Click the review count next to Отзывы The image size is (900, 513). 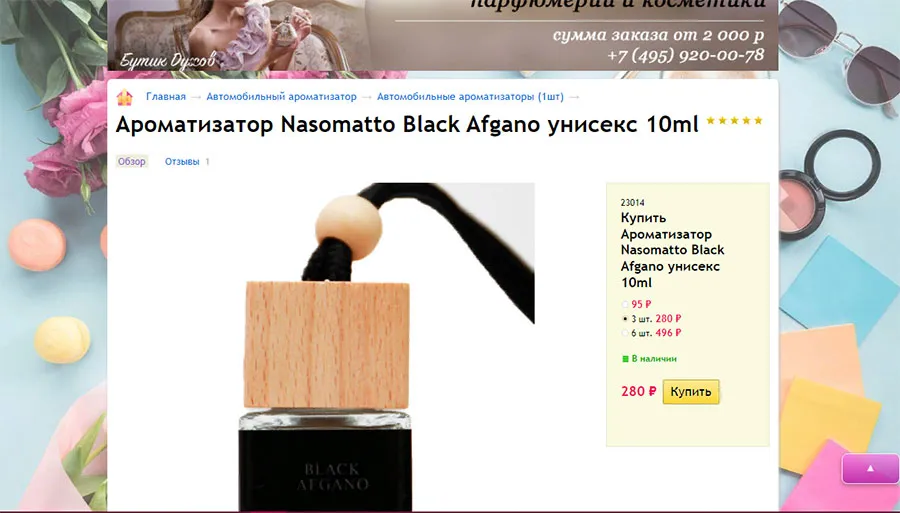point(207,162)
